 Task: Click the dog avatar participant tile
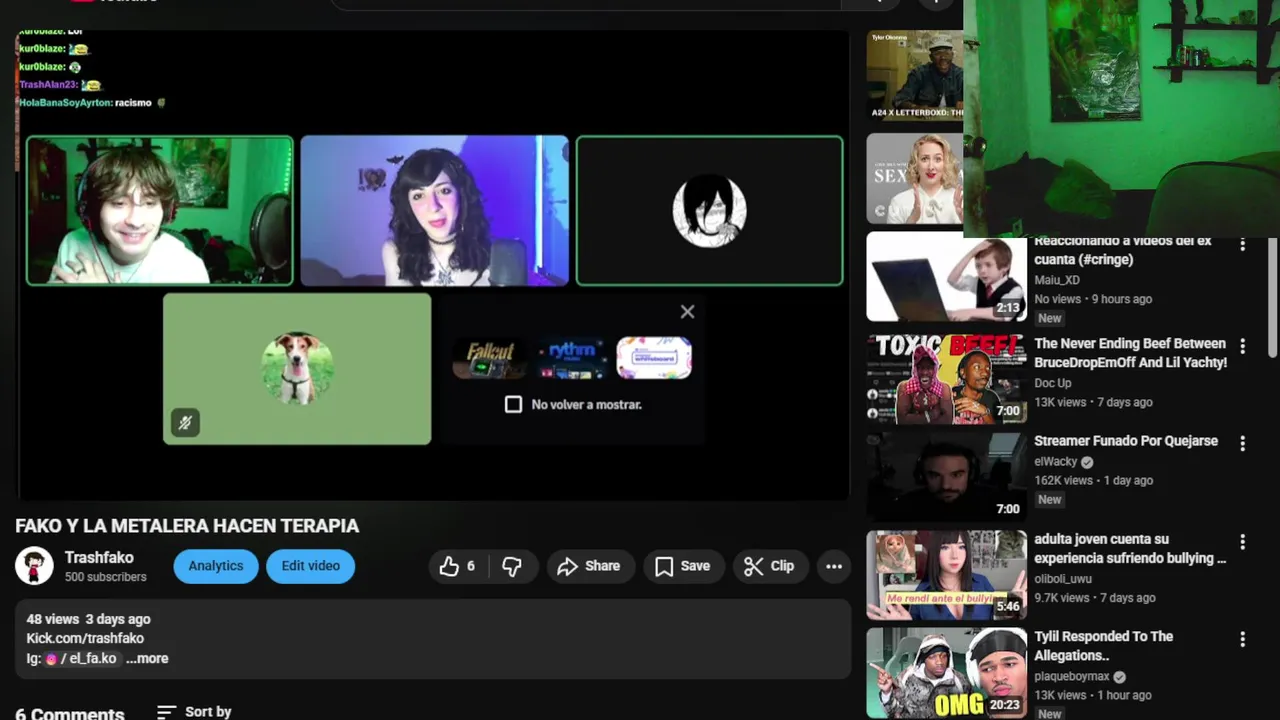click(x=297, y=368)
